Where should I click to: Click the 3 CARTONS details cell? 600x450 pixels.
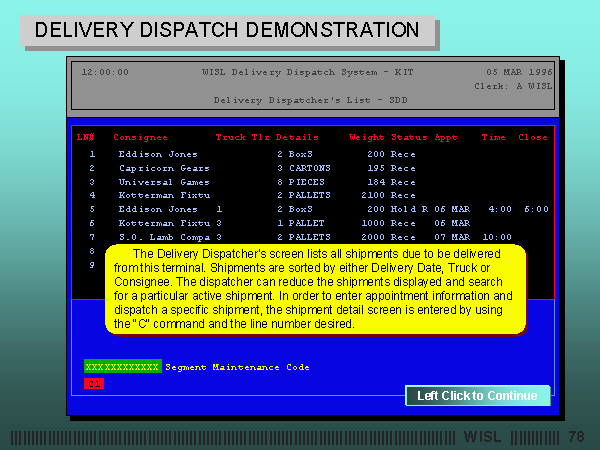[304, 168]
